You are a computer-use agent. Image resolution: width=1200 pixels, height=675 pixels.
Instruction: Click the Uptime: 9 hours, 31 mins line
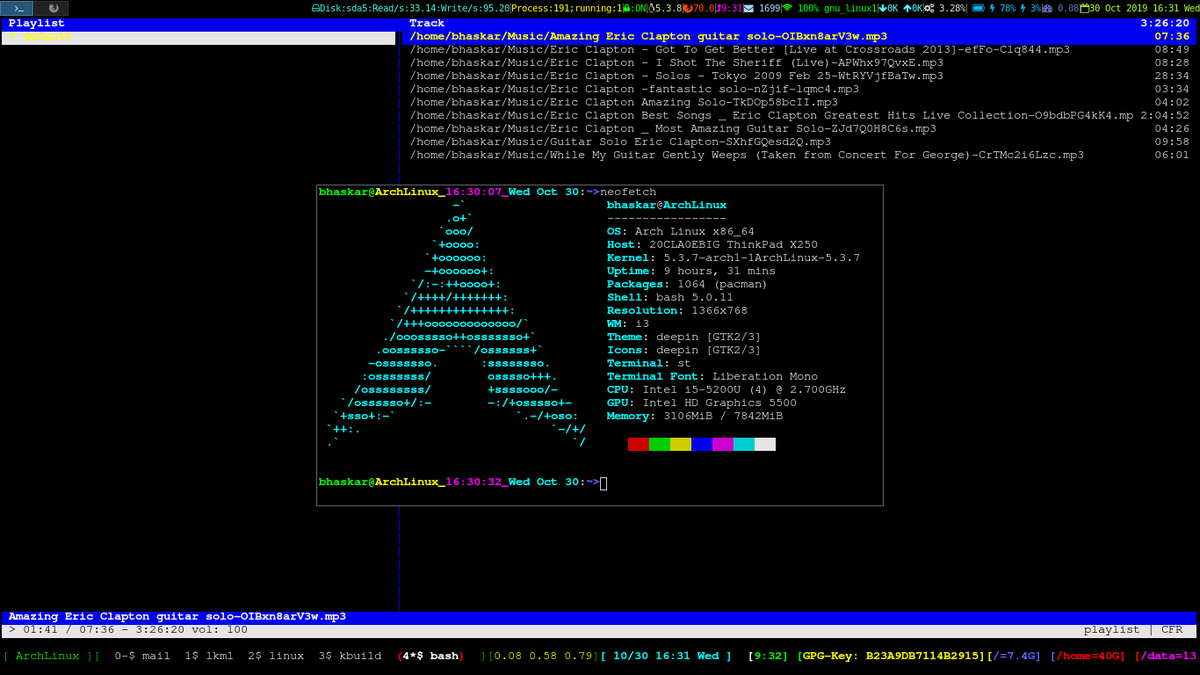[691, 271]
